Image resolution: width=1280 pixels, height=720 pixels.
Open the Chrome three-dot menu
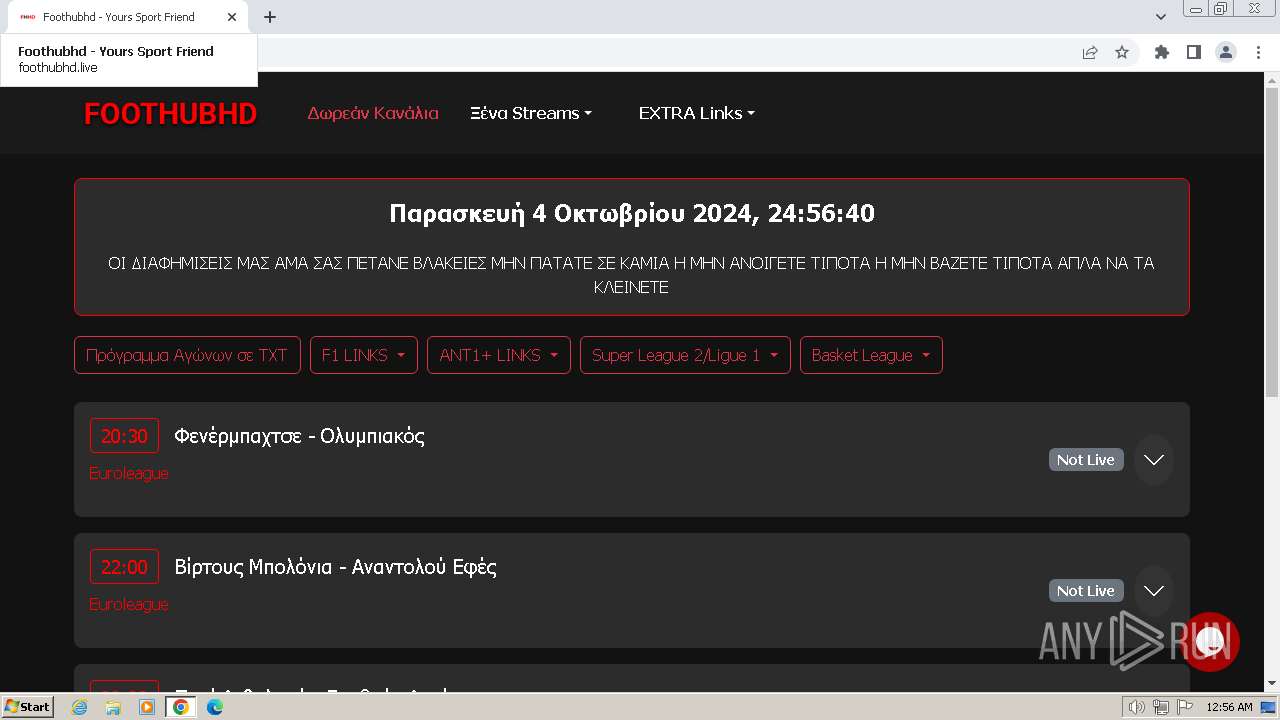1256,52
